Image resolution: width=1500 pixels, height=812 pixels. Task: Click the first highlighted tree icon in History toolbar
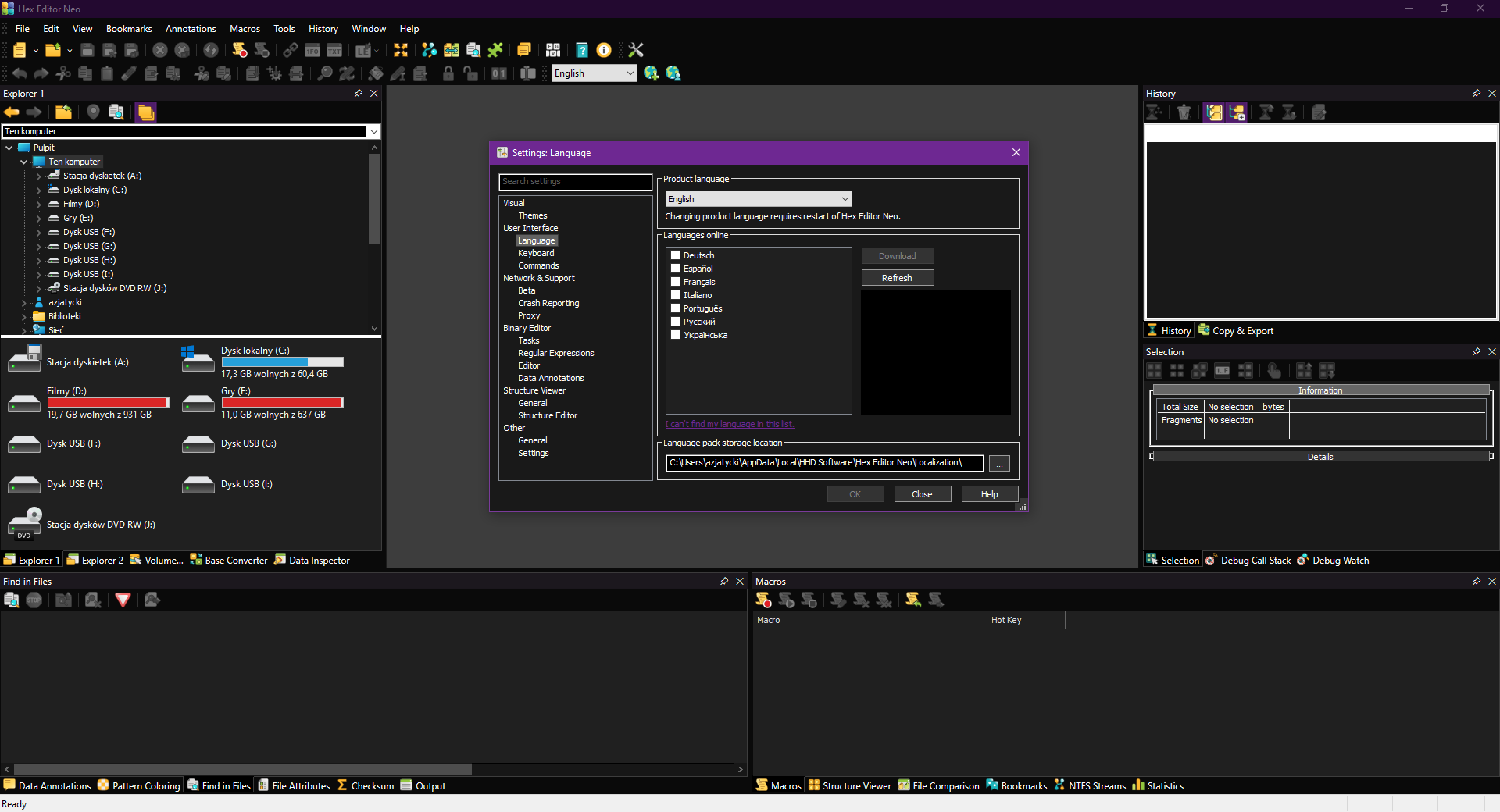click(1213, 112)
